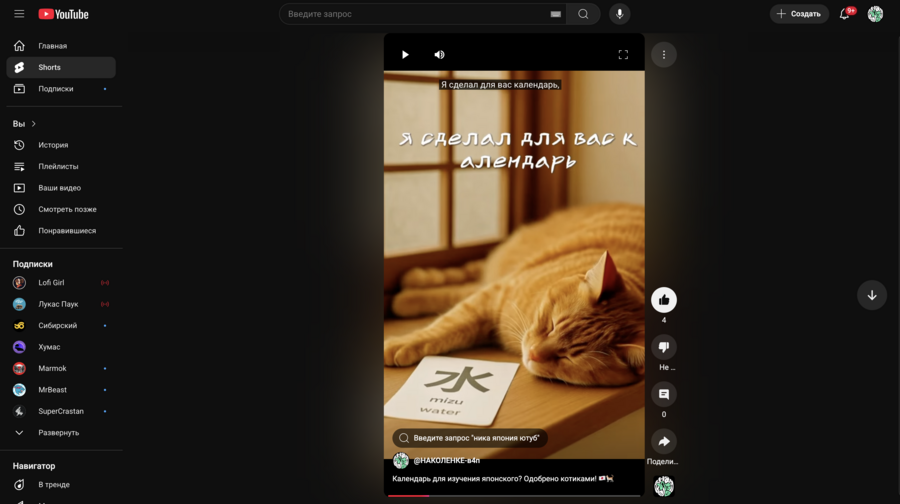Click the sleeping cat video frame
Image resolution: width=900 pixels, height=504 pixels.
(514, 264)
